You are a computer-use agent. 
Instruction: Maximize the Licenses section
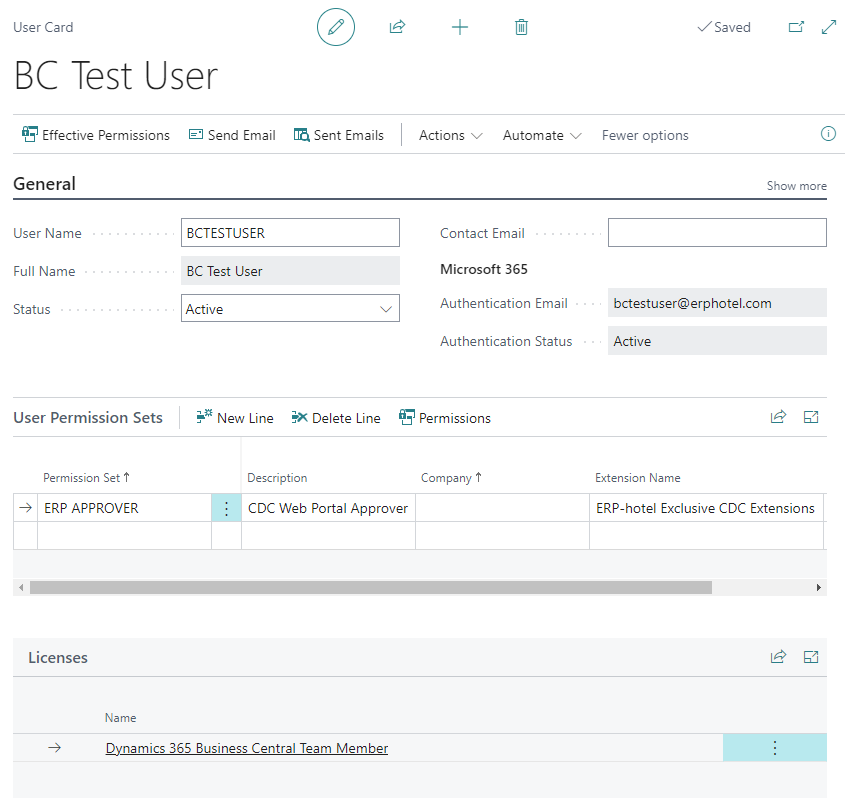click(x=811, y=657)
